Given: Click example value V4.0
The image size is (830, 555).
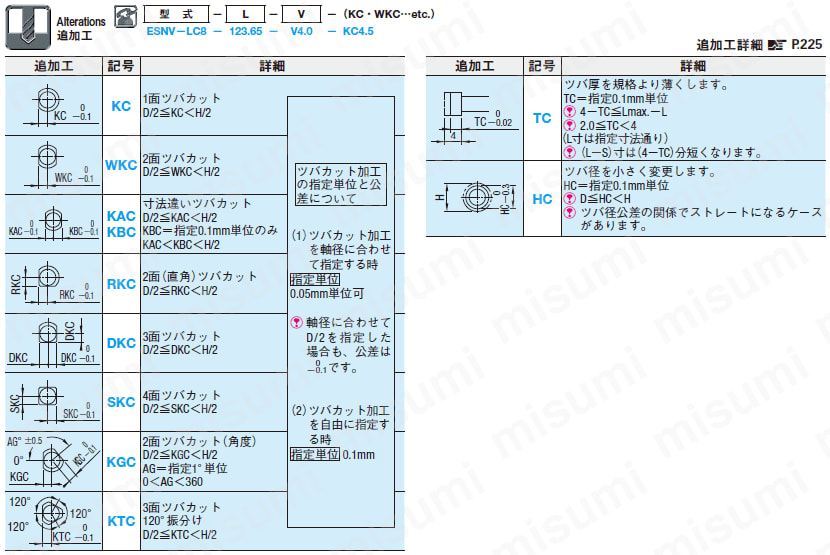Looking at the screenshot, I should pyautogui.click(x=301, y=31).
